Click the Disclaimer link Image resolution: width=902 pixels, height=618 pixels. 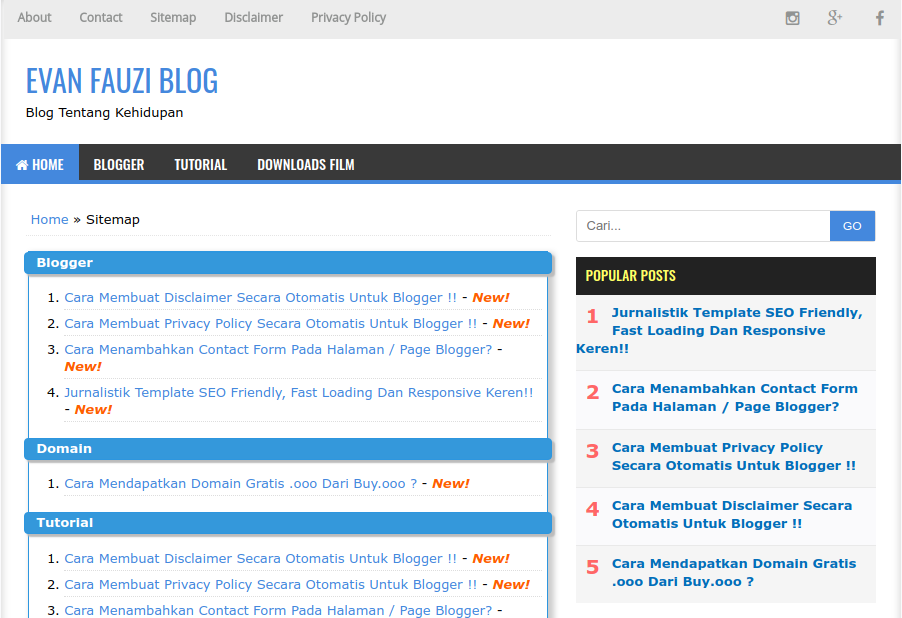253,17
